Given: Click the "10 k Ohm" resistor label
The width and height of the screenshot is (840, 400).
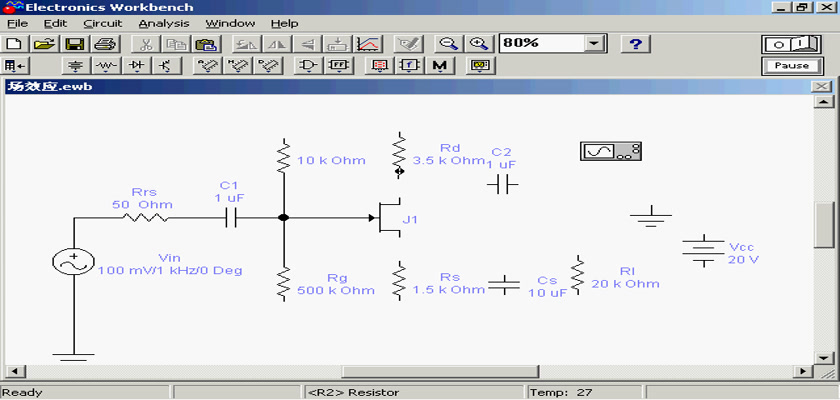Looking at the screenshot, I should click(332, 160).
